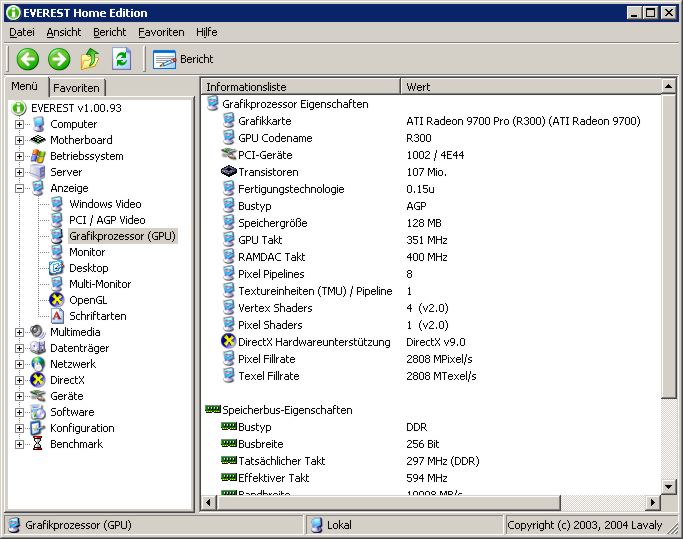
Task: Select the Monitor tree item
Action: [x=87, y=252]
